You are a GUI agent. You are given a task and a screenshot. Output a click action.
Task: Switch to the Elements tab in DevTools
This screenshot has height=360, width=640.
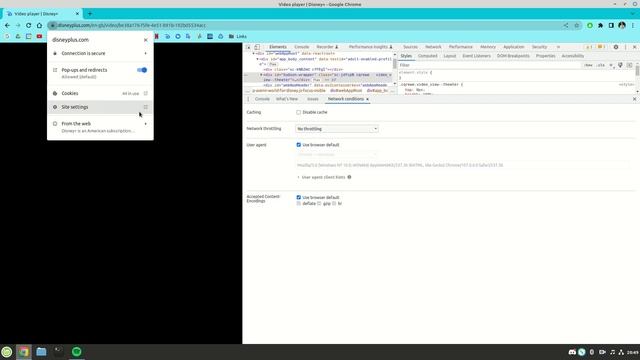[278, 47]
